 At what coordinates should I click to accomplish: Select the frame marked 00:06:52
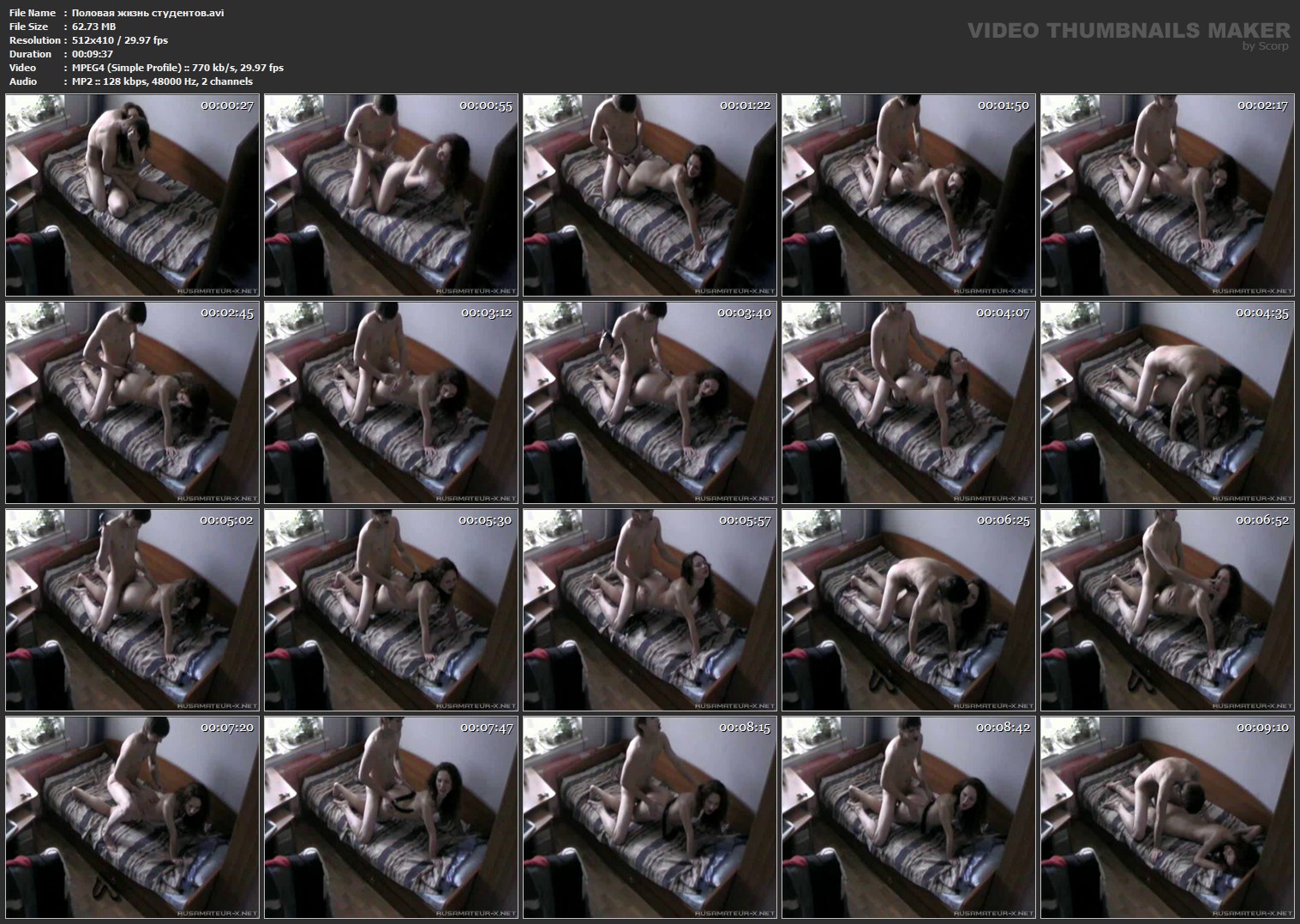pos(1167,609)
